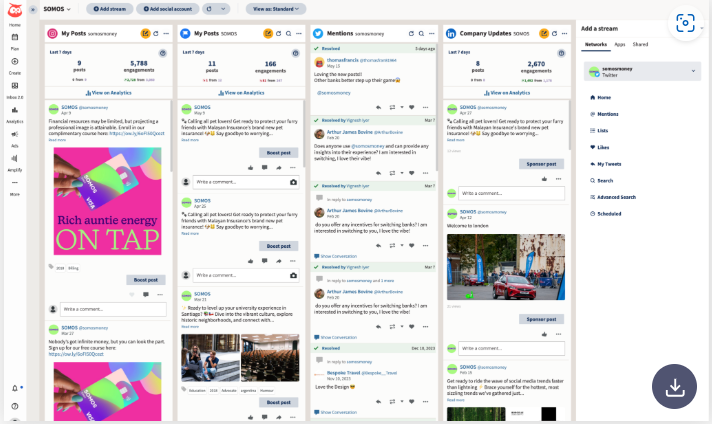Open Rich auntie energy post image
Screen dimensions: 712x424
pyautogui.click(x=108, y=201)
